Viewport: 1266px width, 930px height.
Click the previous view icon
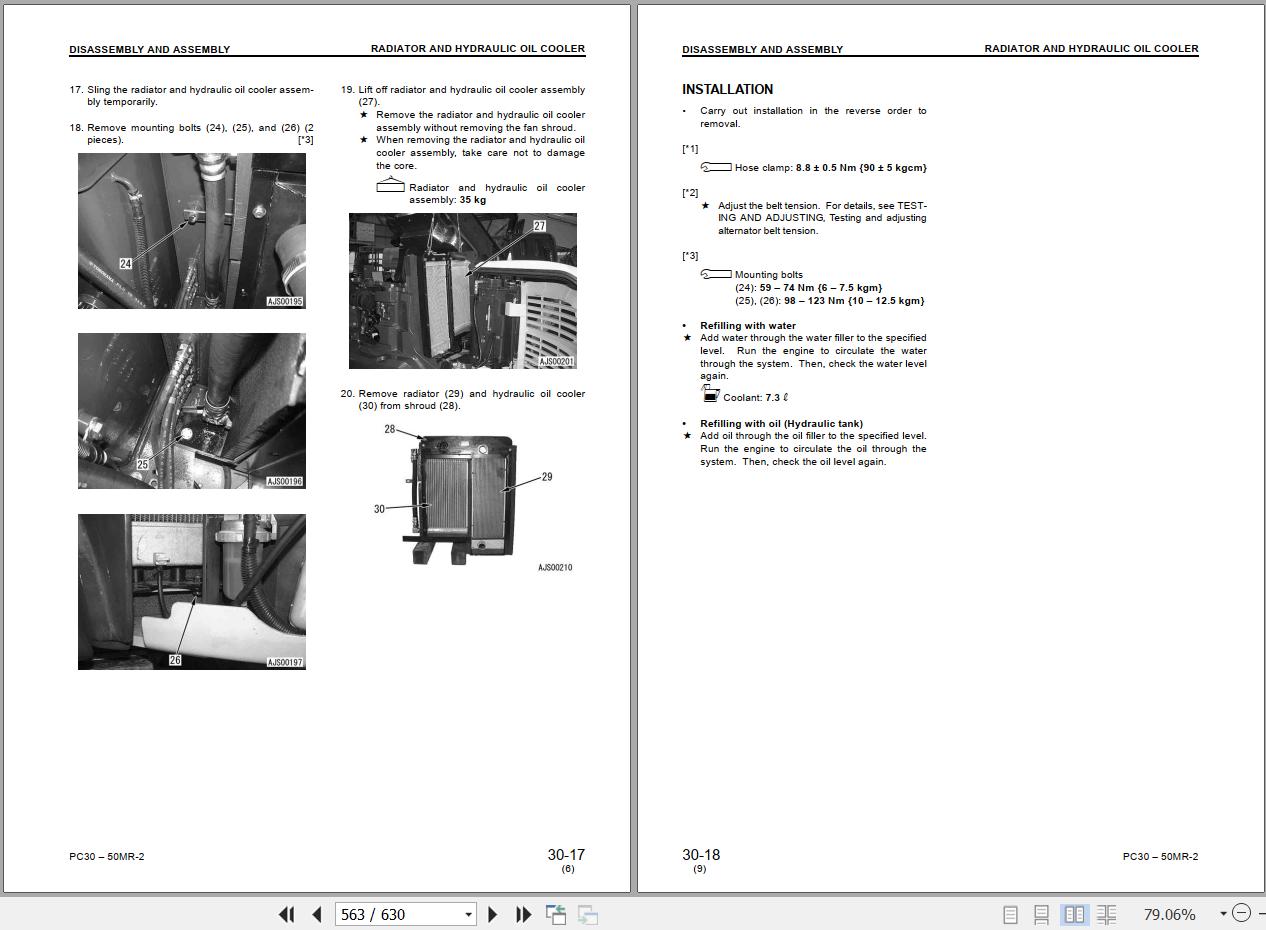(556, 914)
